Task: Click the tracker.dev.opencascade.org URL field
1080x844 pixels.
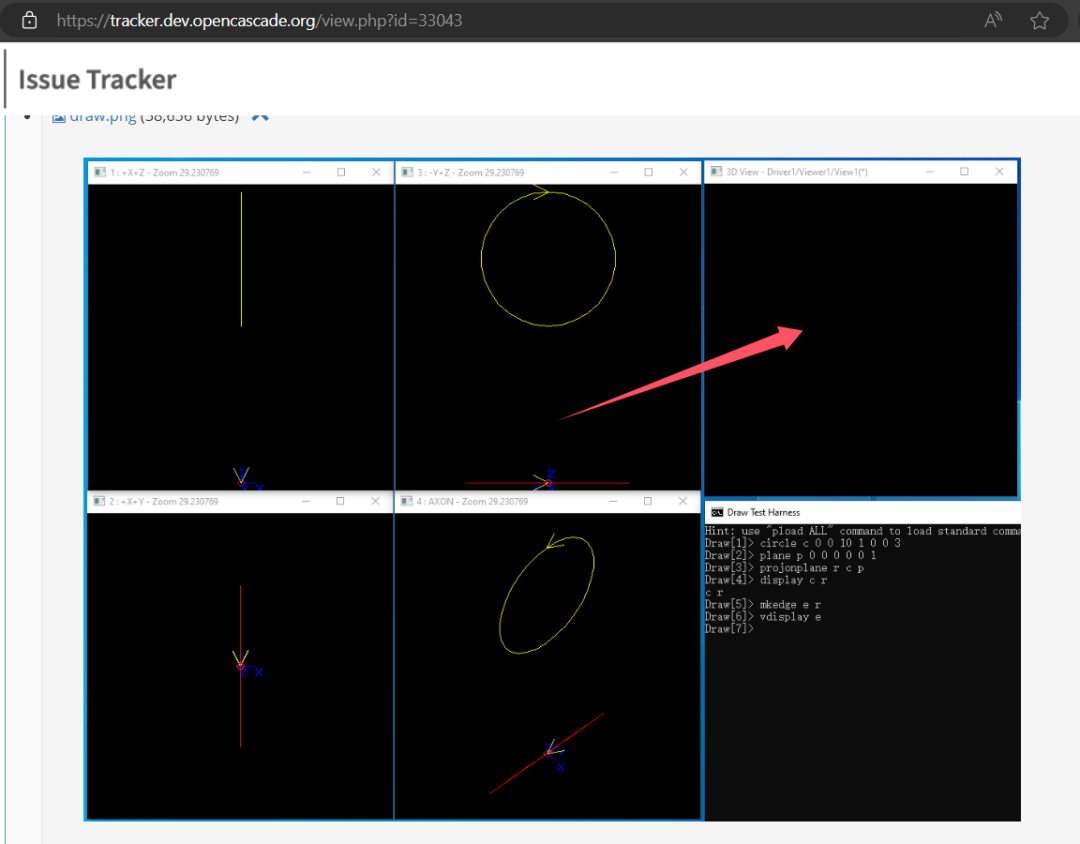Action: tap(259, 21)
